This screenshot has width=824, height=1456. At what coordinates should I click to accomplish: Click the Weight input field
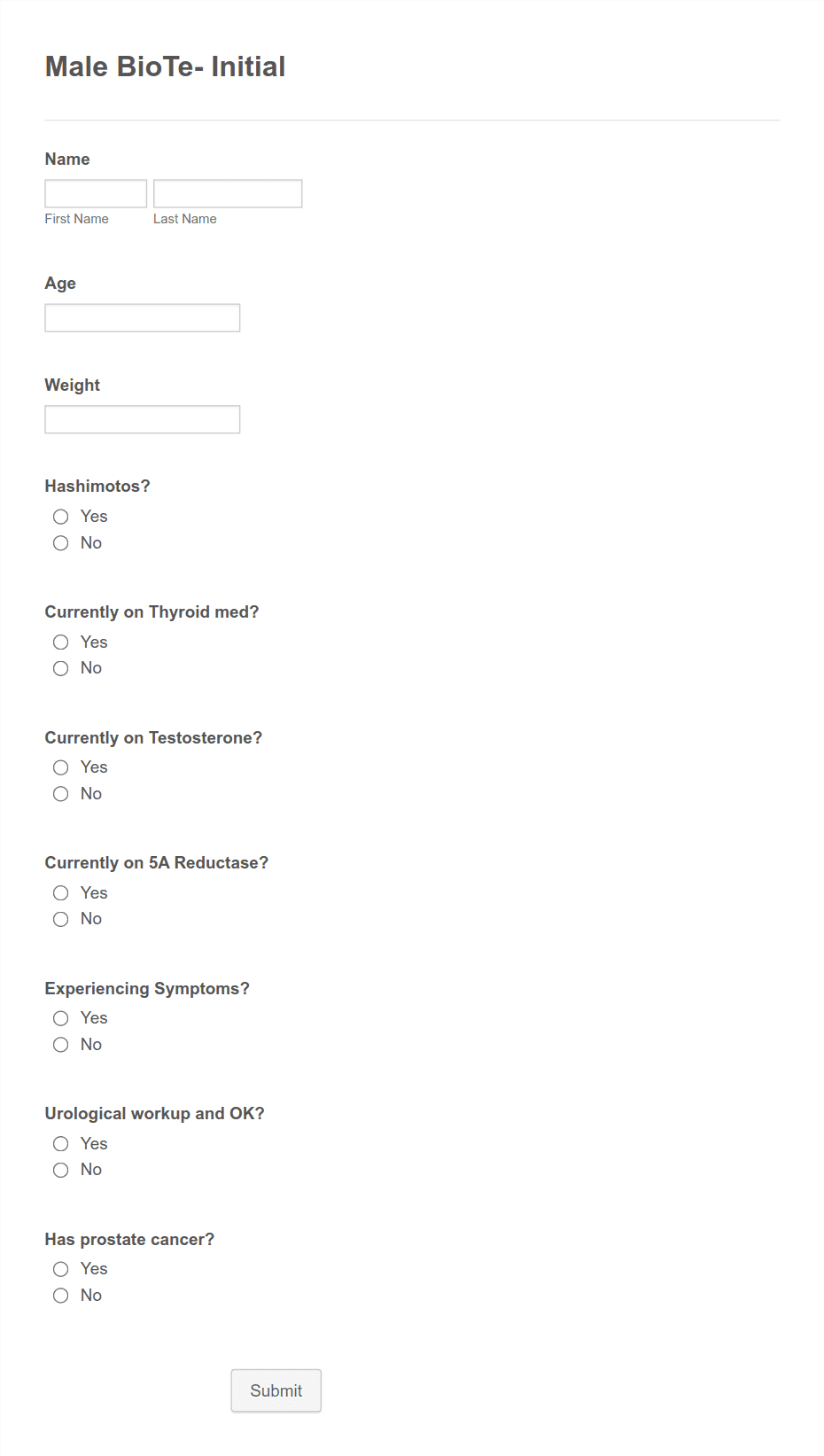coord(142,418)
